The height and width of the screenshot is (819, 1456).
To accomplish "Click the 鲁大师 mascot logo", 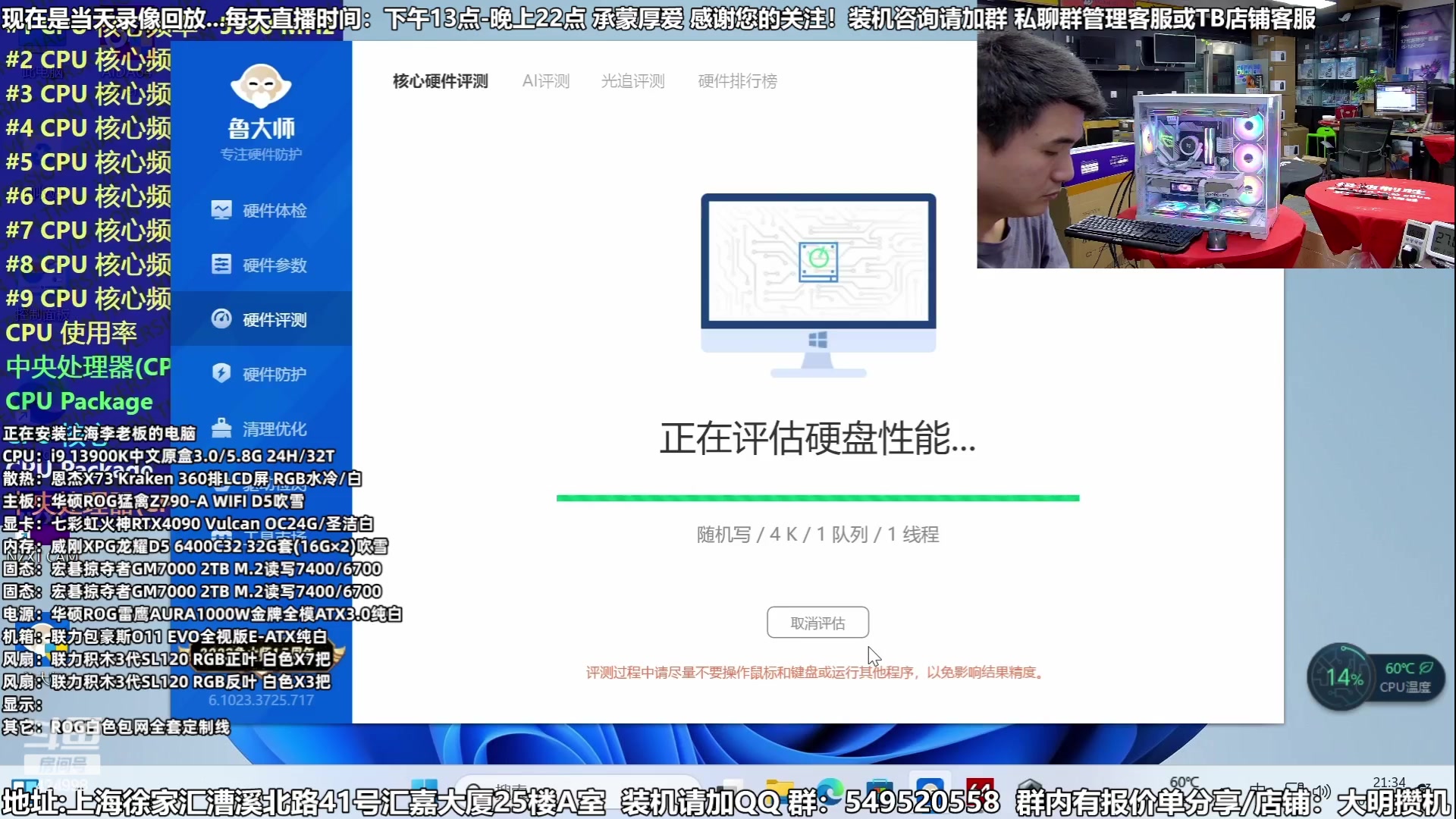I will pyautogui.click(x=261, y=86).
